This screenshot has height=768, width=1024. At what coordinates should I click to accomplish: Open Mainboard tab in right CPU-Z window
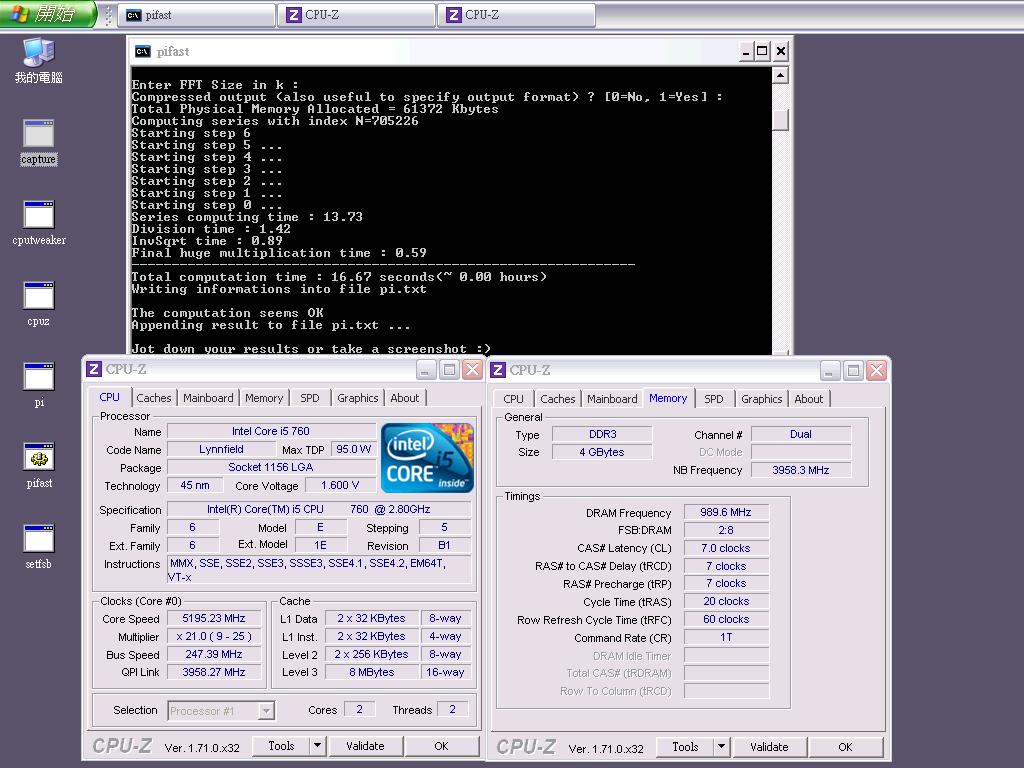point(612,398)
